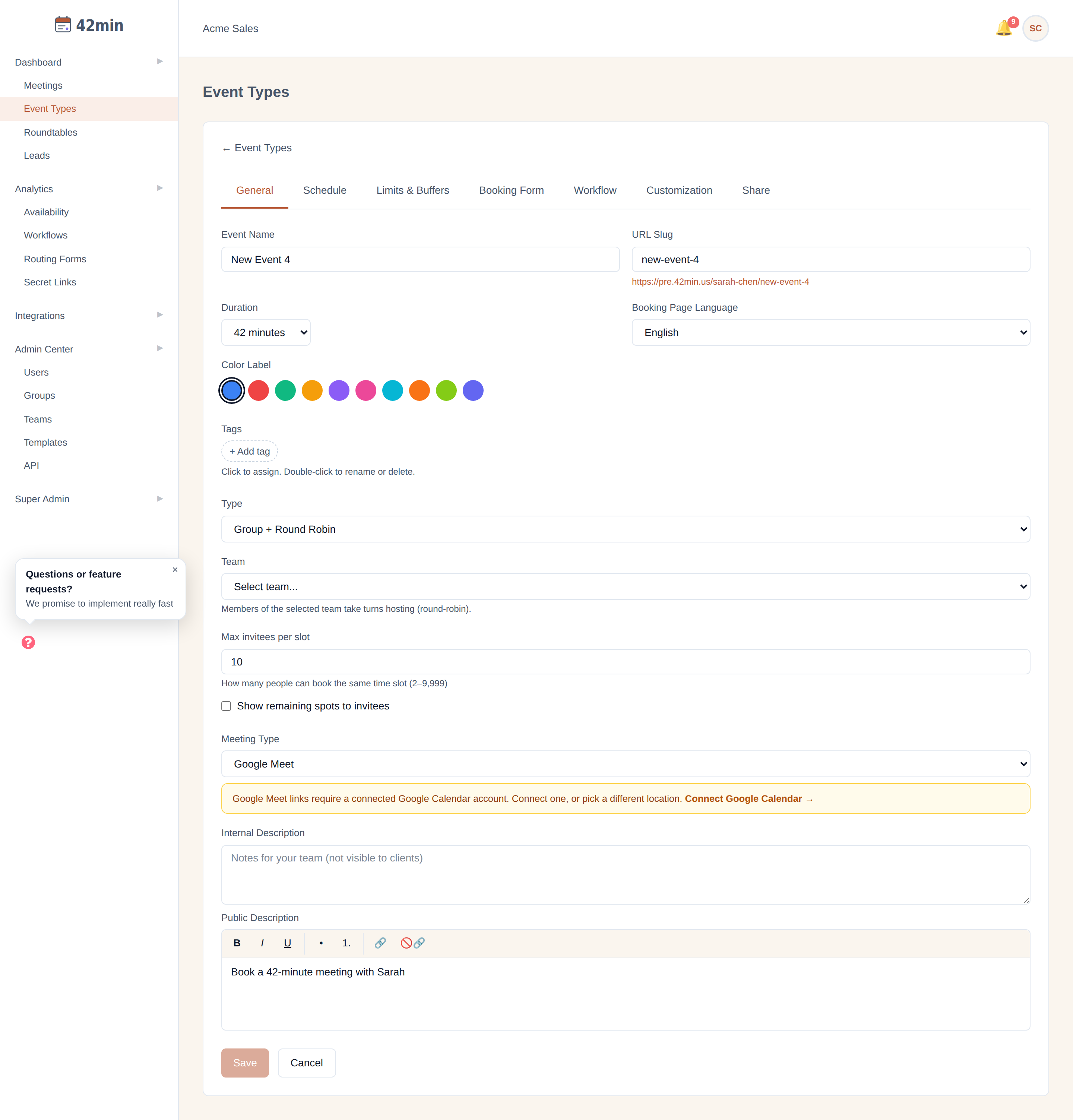This screenshot has width=1073, height=1120.
Task: Select the purple color label
Action: (x=339, y=391)
